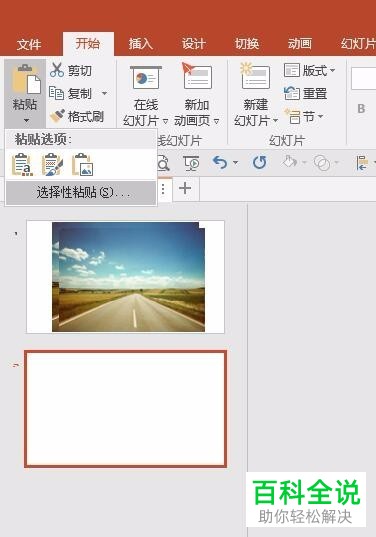Expand the 新建幻灯片 dropdown arrow
Image resolution: width=376 pixels, height=537 pixels.
pyautogui.click(x=275, y=120)
